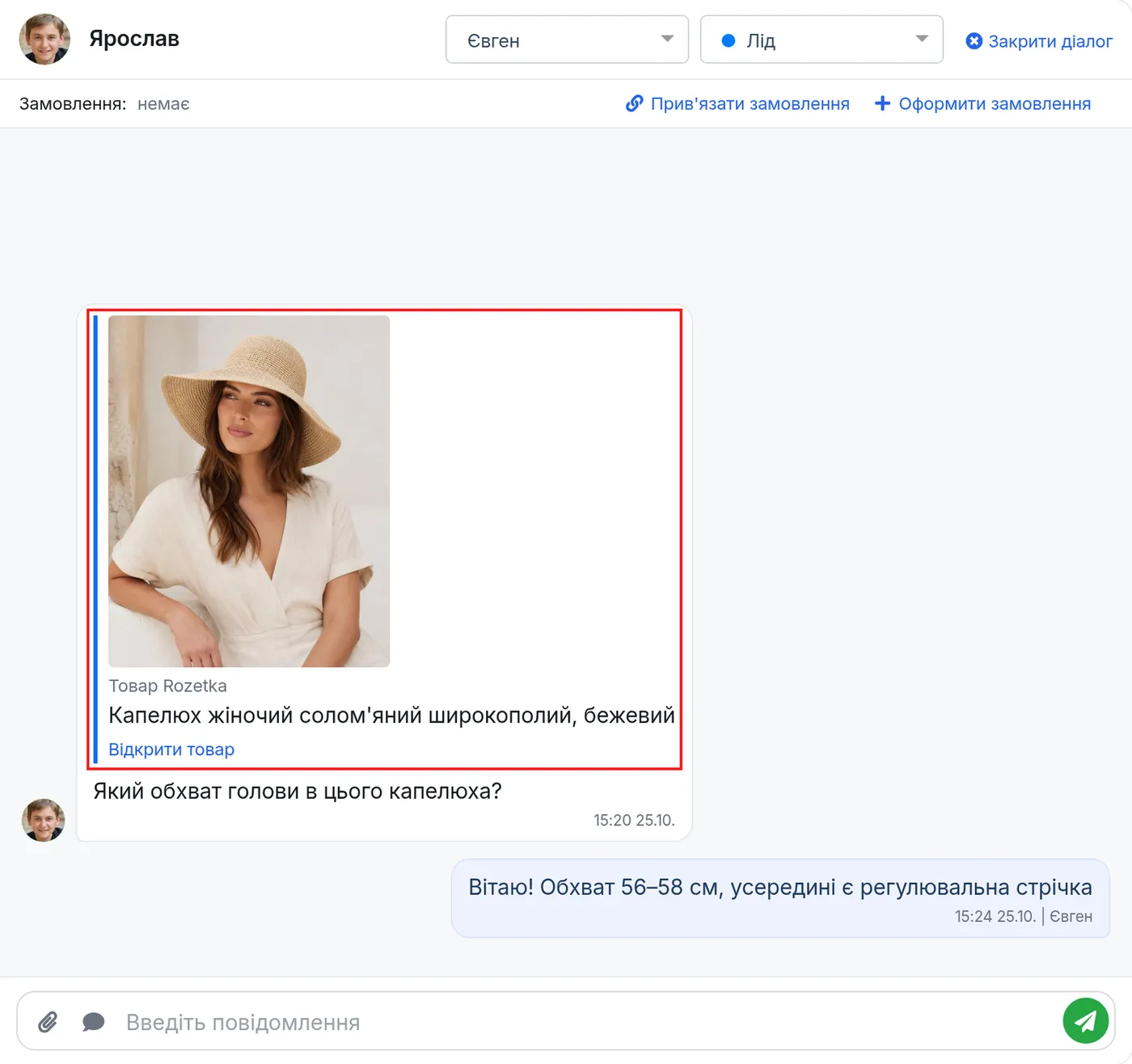Open the Відкрити товар link
The height and width of the screenshot is (1064, 1132).
click(x=171, y=749)
